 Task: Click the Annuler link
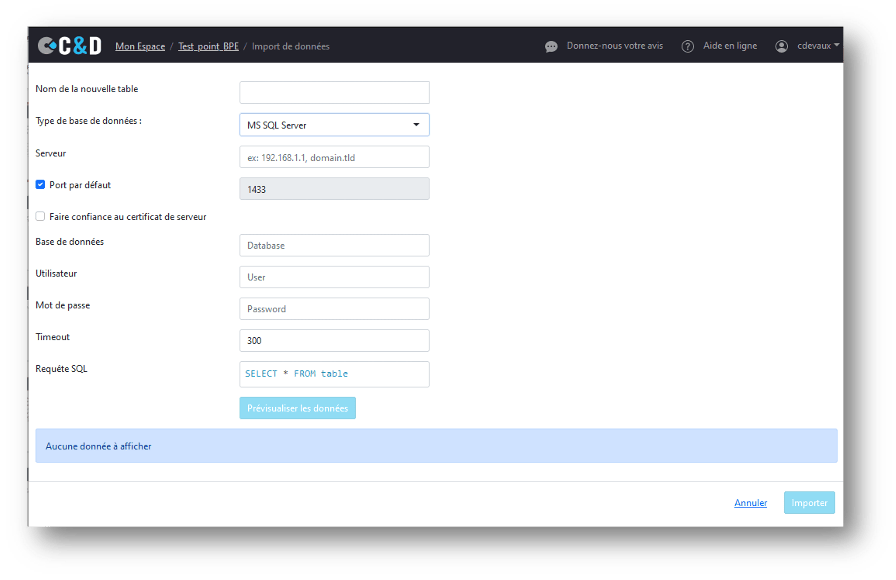click(x=750, y=503)
